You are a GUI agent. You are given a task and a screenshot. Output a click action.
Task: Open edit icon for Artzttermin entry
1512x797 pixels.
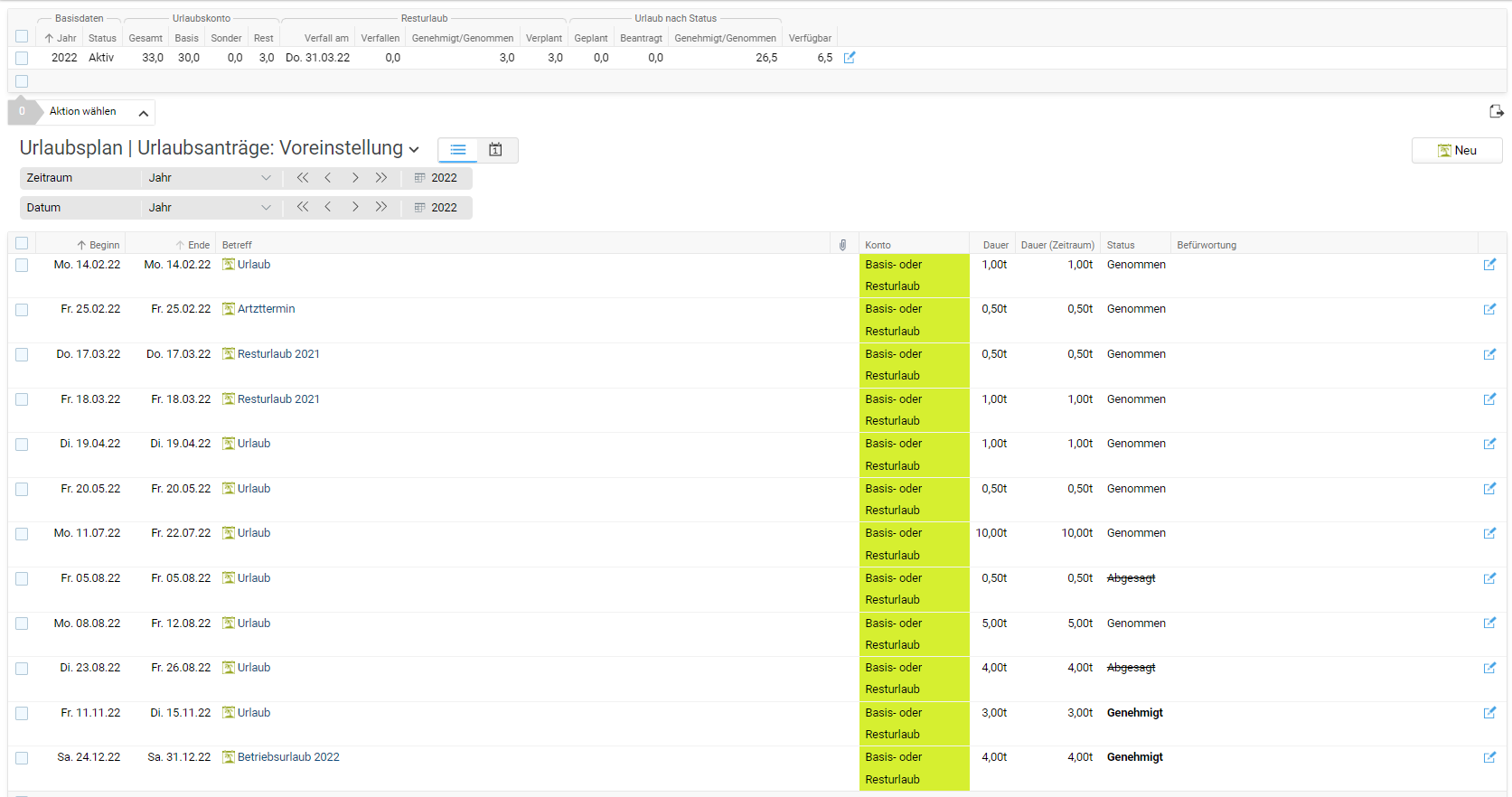tap(1489, 309)
